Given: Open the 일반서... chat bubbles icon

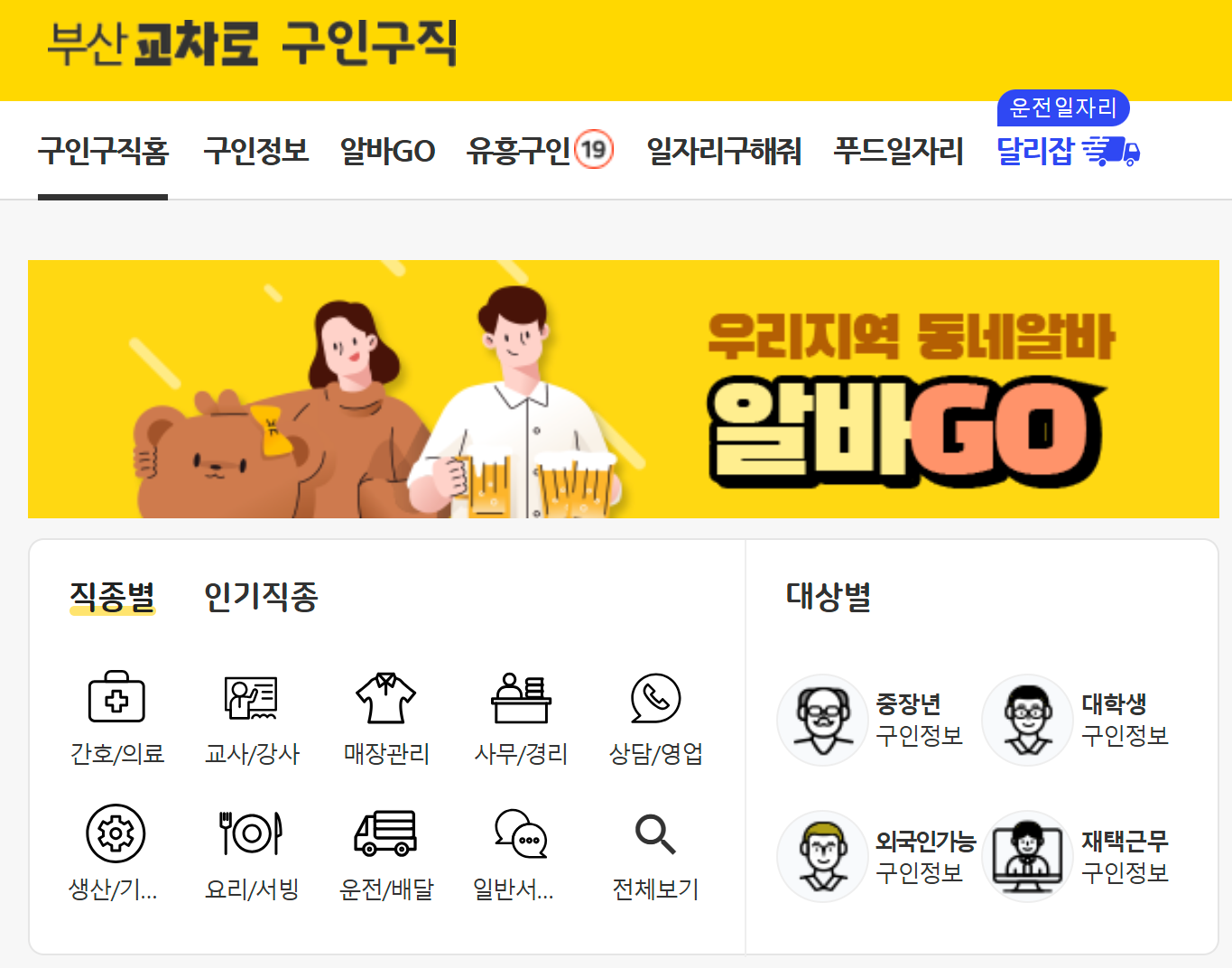Looking at the screenshot, I should pos(521,833).
